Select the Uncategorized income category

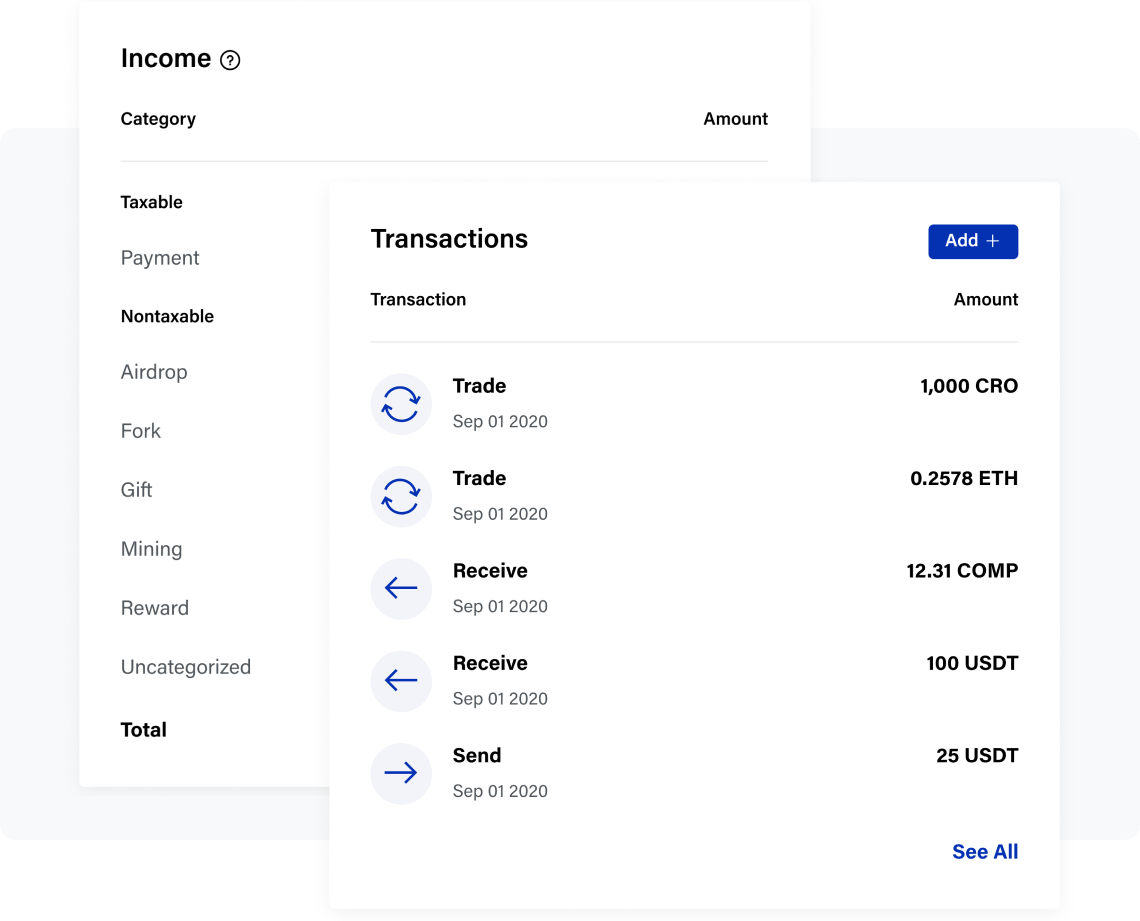(186, 667)
